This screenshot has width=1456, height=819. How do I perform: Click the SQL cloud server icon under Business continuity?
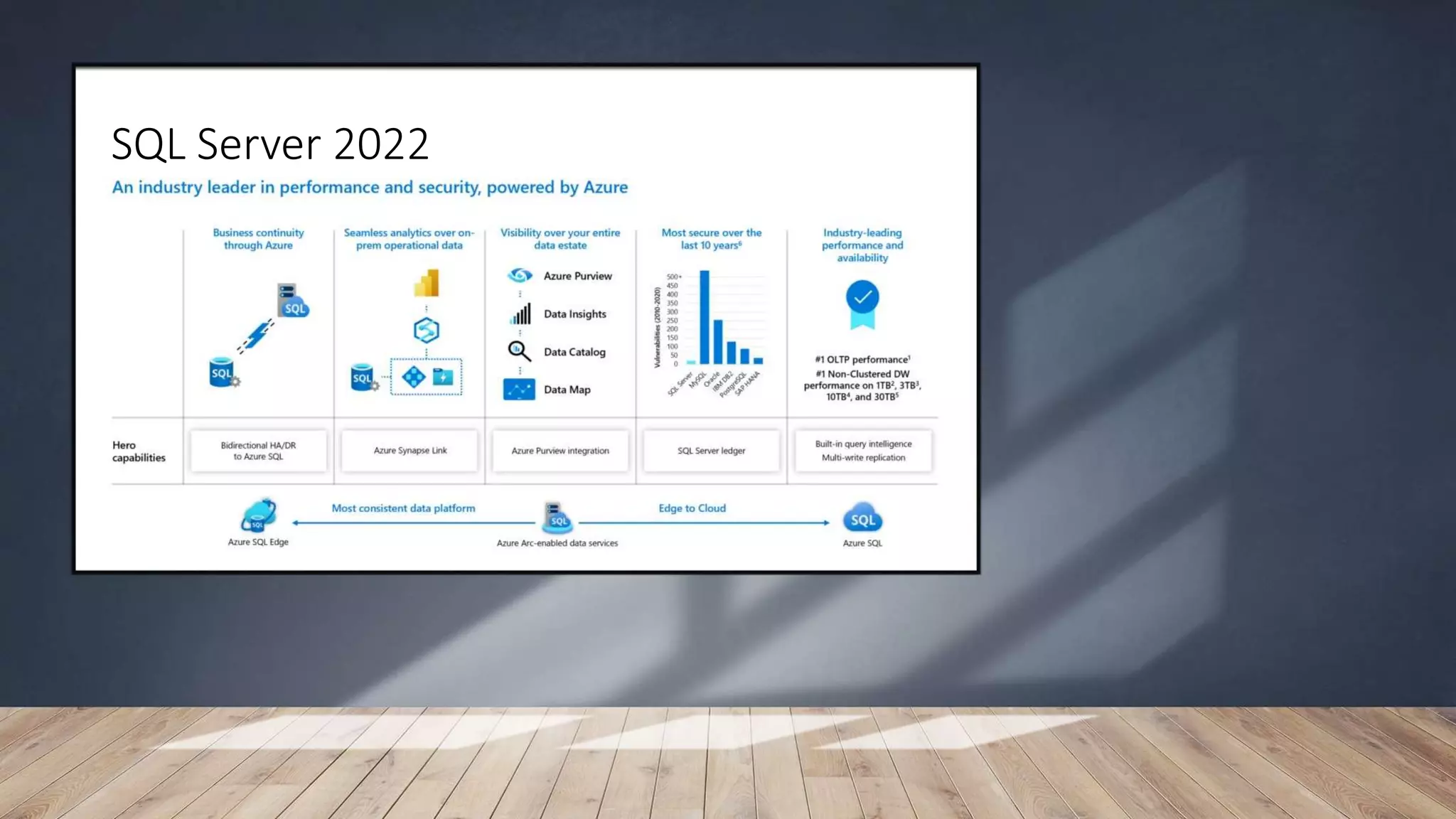(x=293, y=301)
